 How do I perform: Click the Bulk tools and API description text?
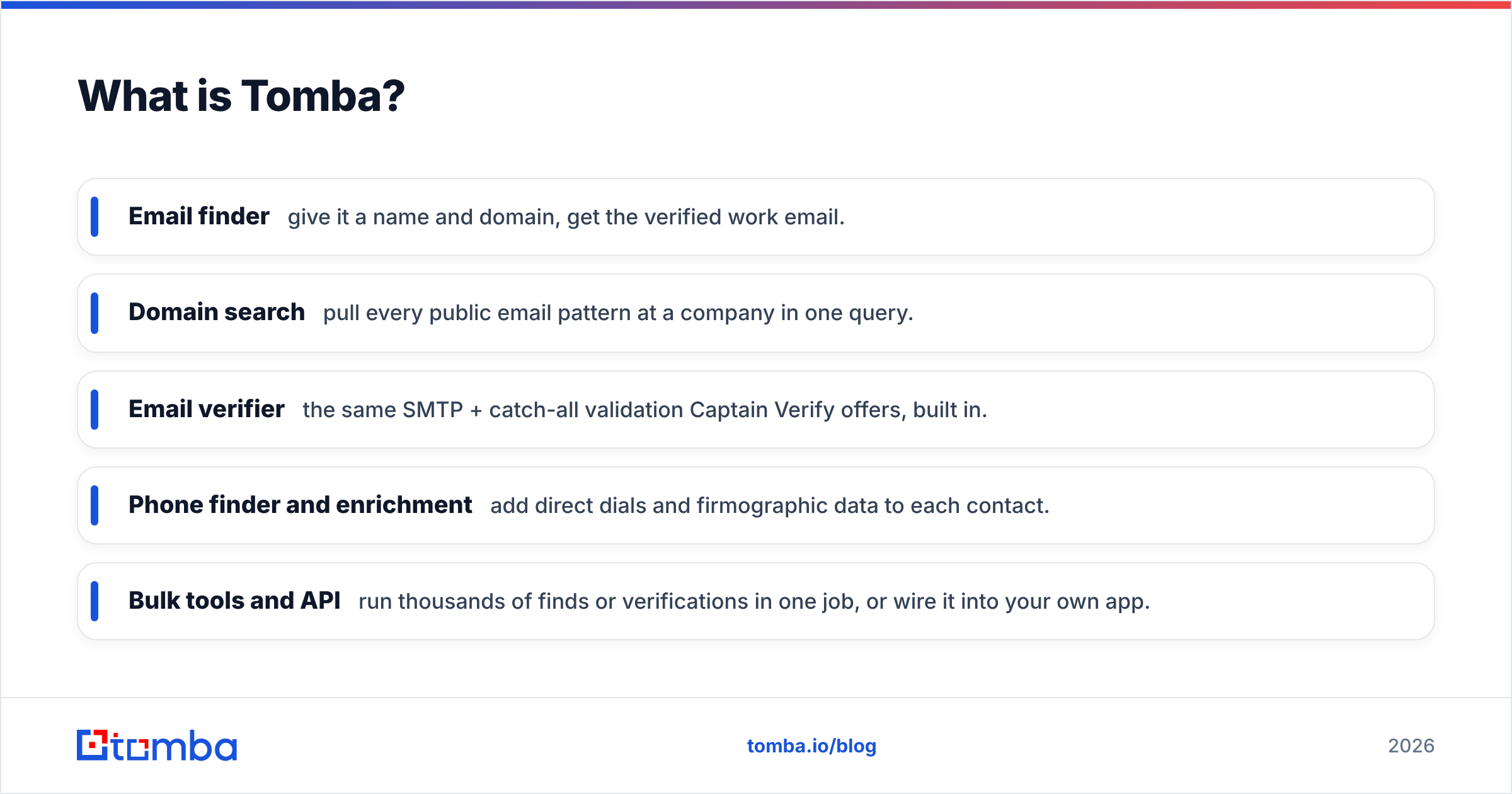(754, 602)
